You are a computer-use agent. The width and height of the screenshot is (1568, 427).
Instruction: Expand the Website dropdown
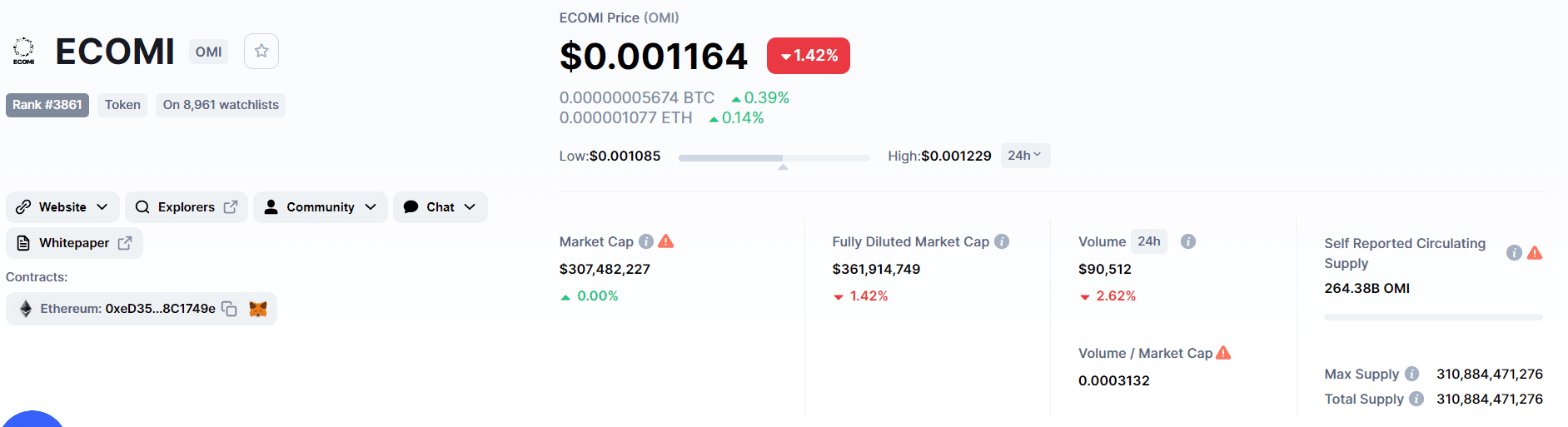tap(62, 207)
